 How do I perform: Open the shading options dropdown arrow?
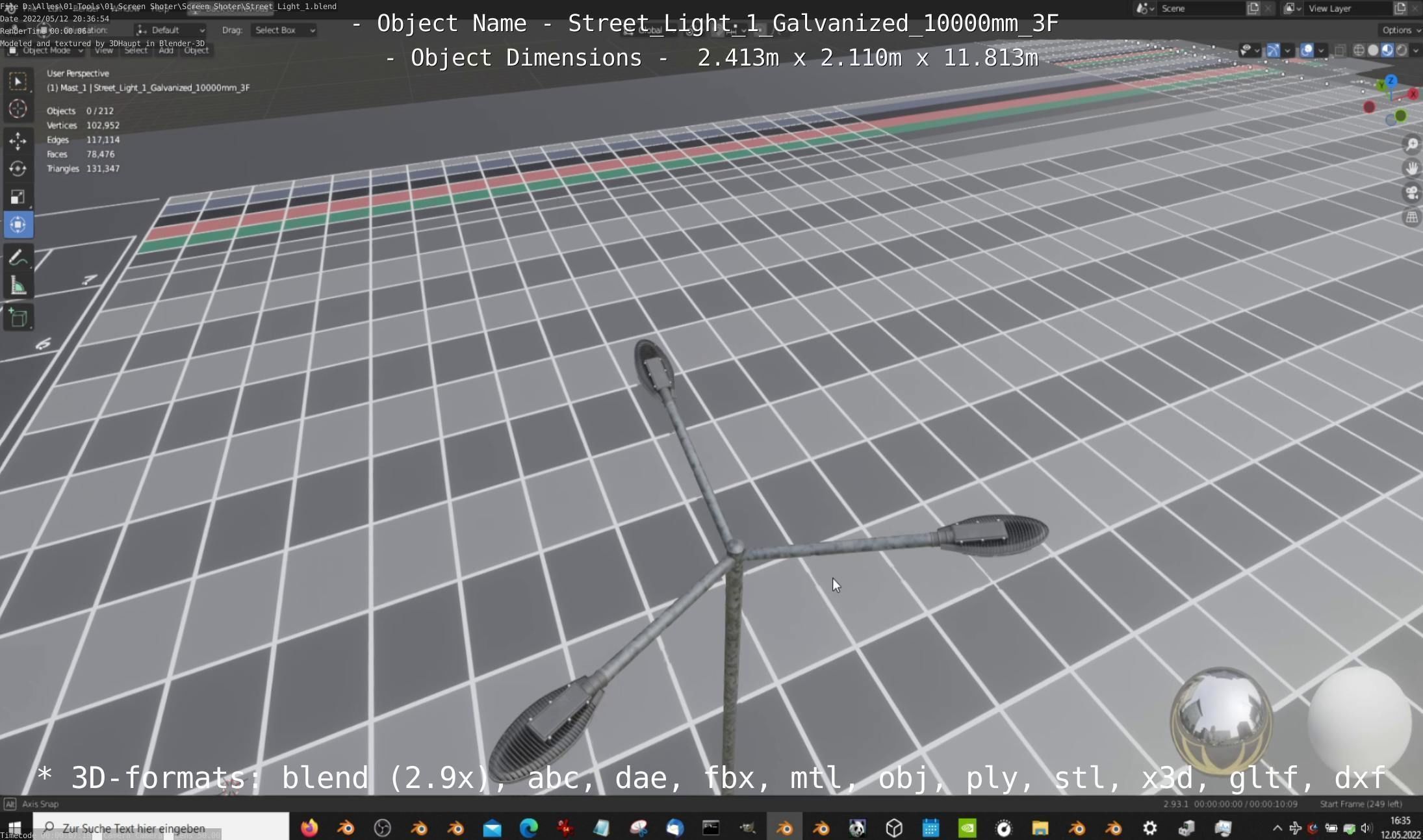point(1416,50)
